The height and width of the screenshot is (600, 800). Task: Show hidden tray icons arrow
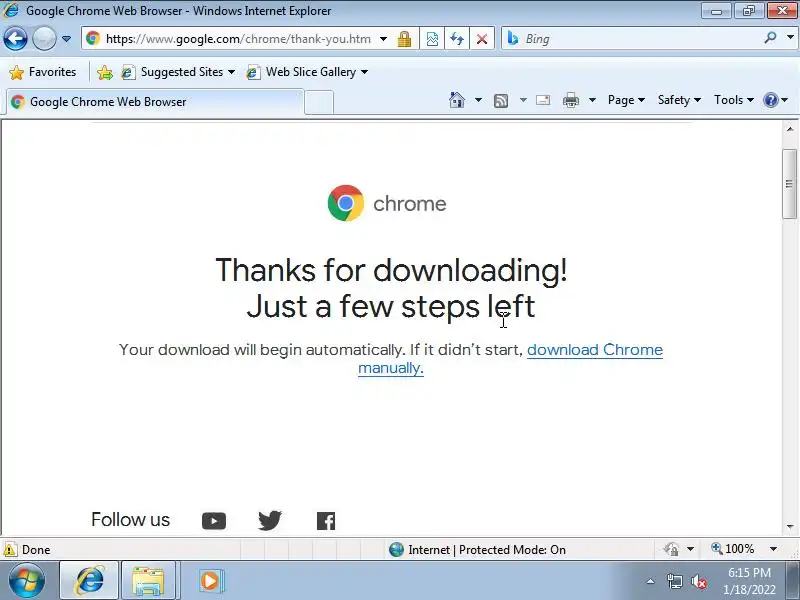coord(651,581)
